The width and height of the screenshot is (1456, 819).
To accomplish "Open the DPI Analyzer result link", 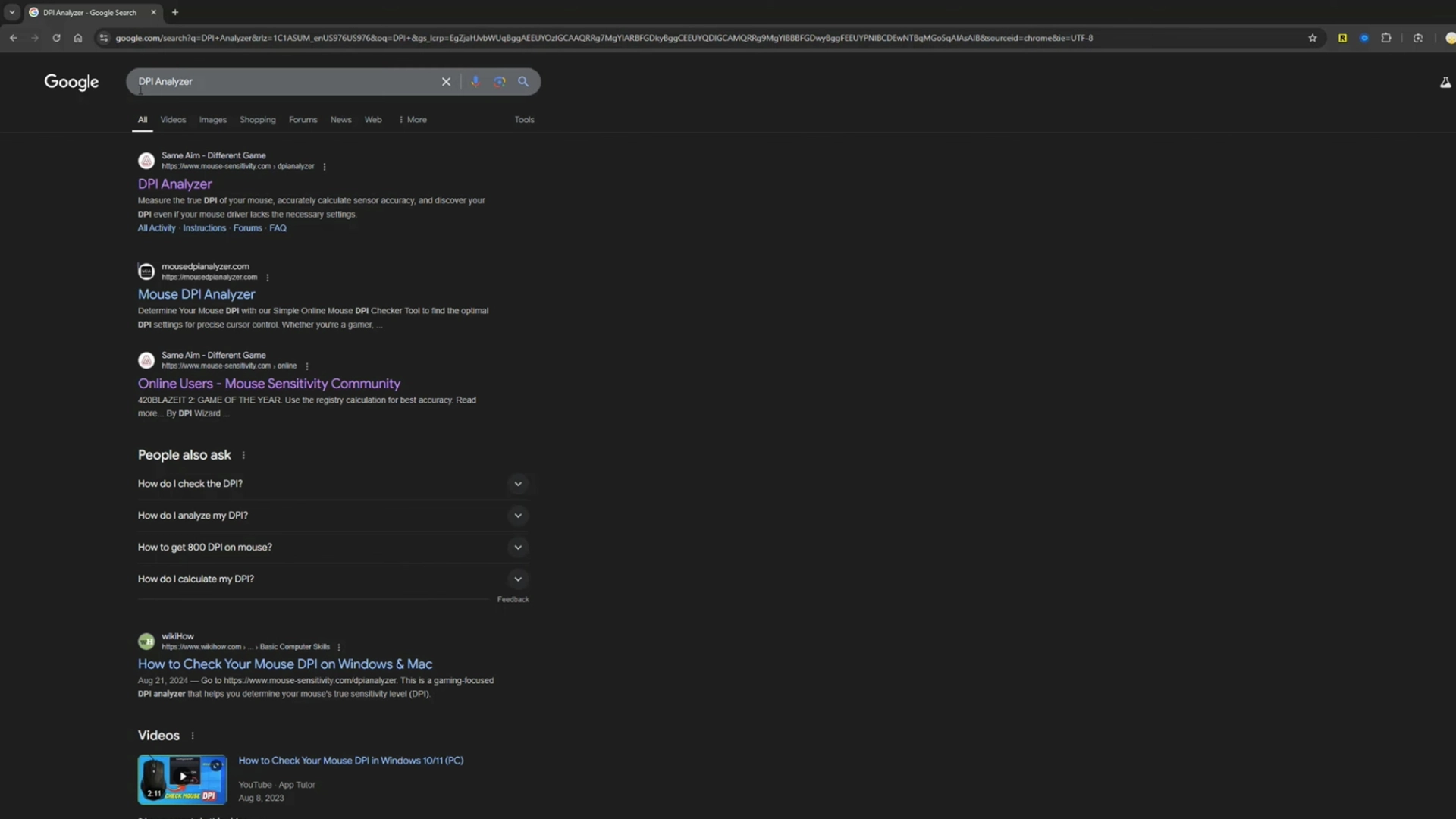I will pyautogui.click(x=174, y=184).
